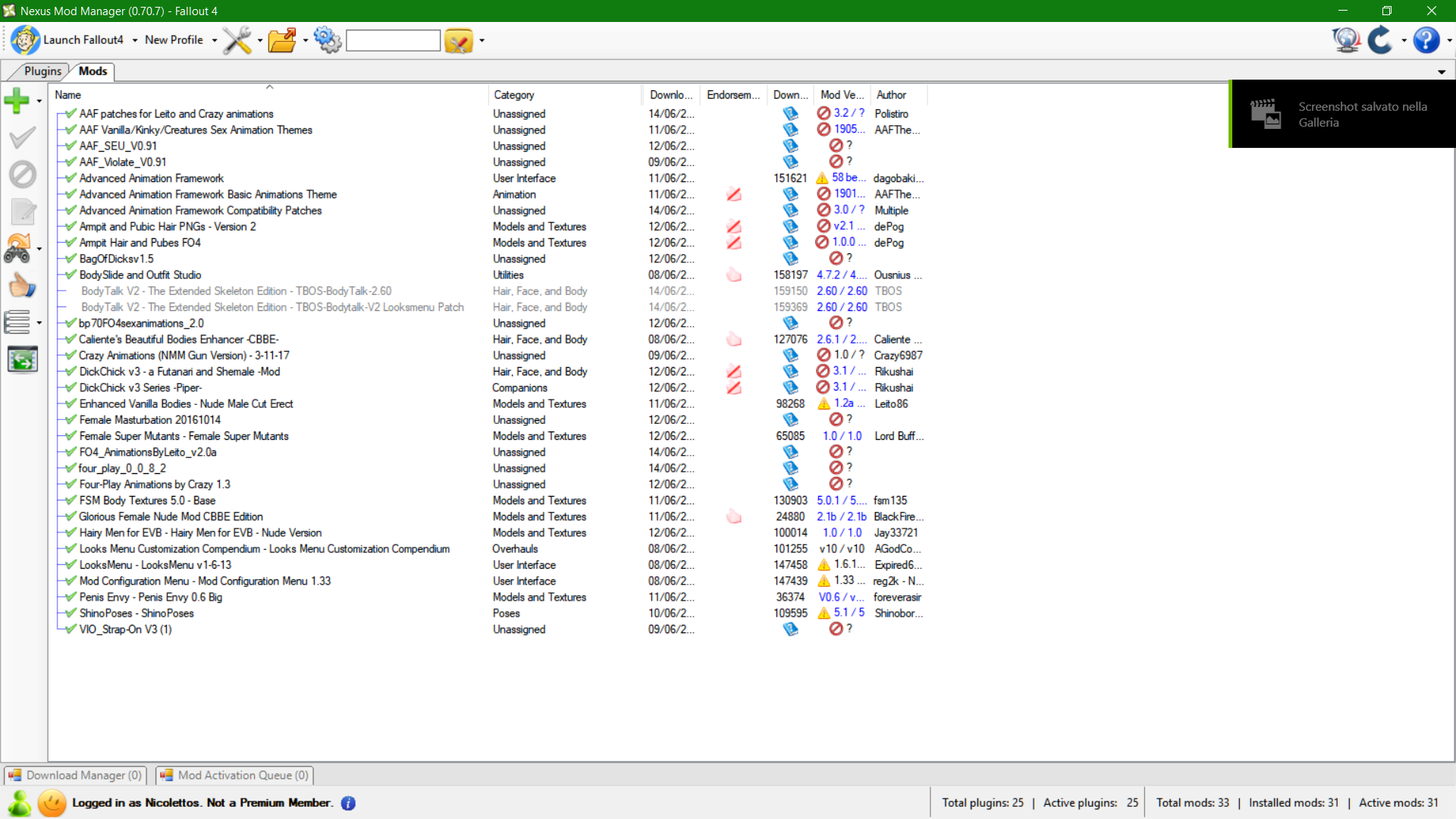Image resolution: width=1456 pixels, height=819 pixels.
Task: Switch to the Plugins tab
Action: (42, 71)
